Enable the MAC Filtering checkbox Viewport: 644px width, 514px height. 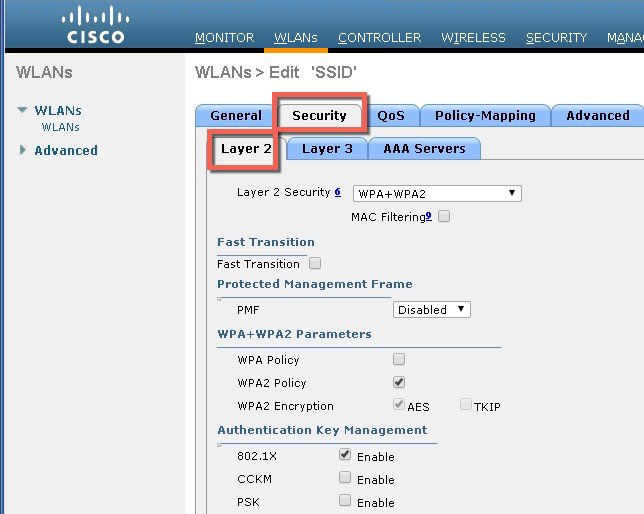pyautogui.click(x=444, y=216)
